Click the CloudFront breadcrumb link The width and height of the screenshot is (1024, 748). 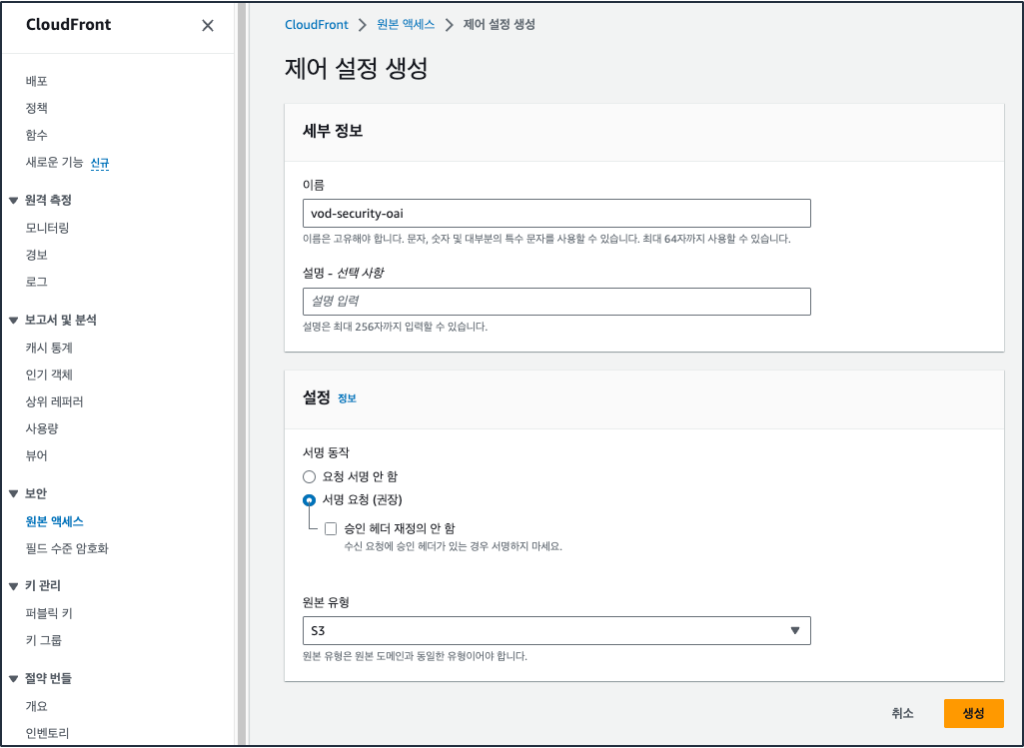coord(317,25)
